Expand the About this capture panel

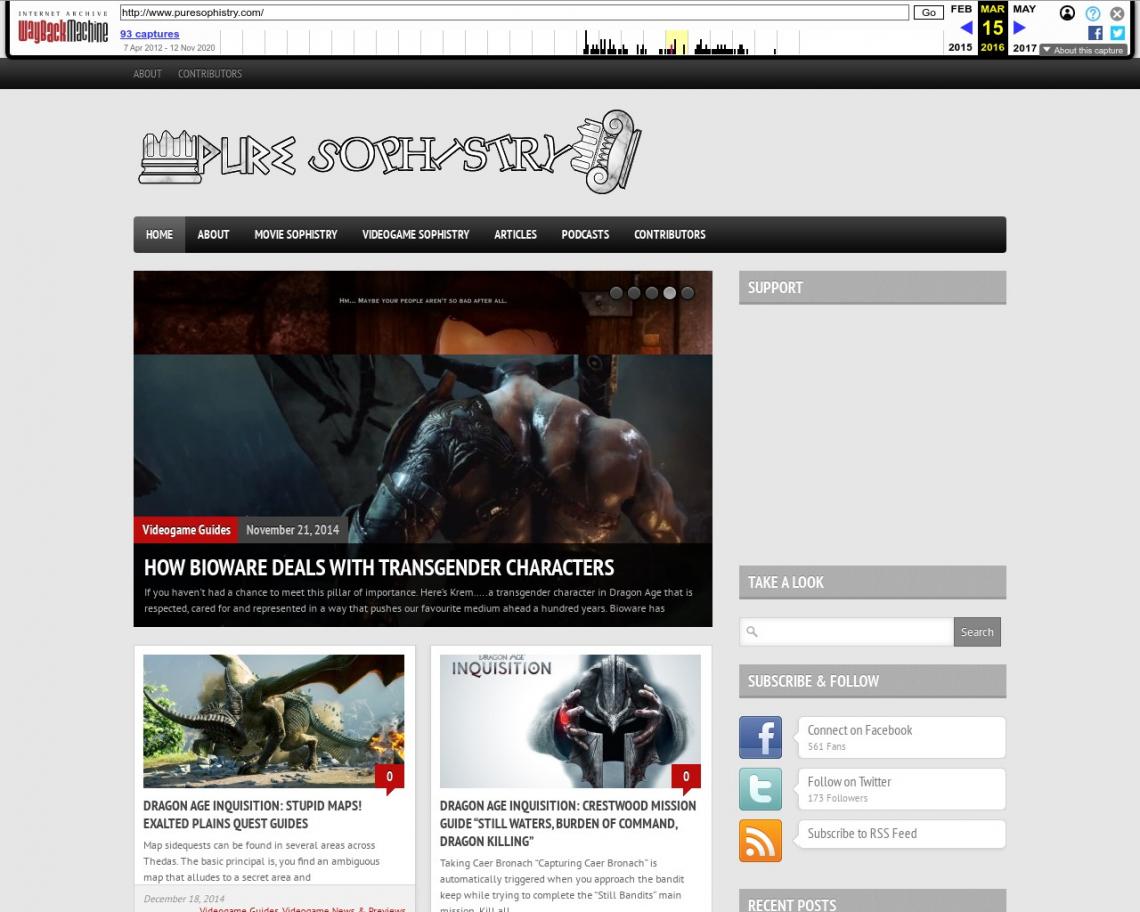click(1083, 50)
